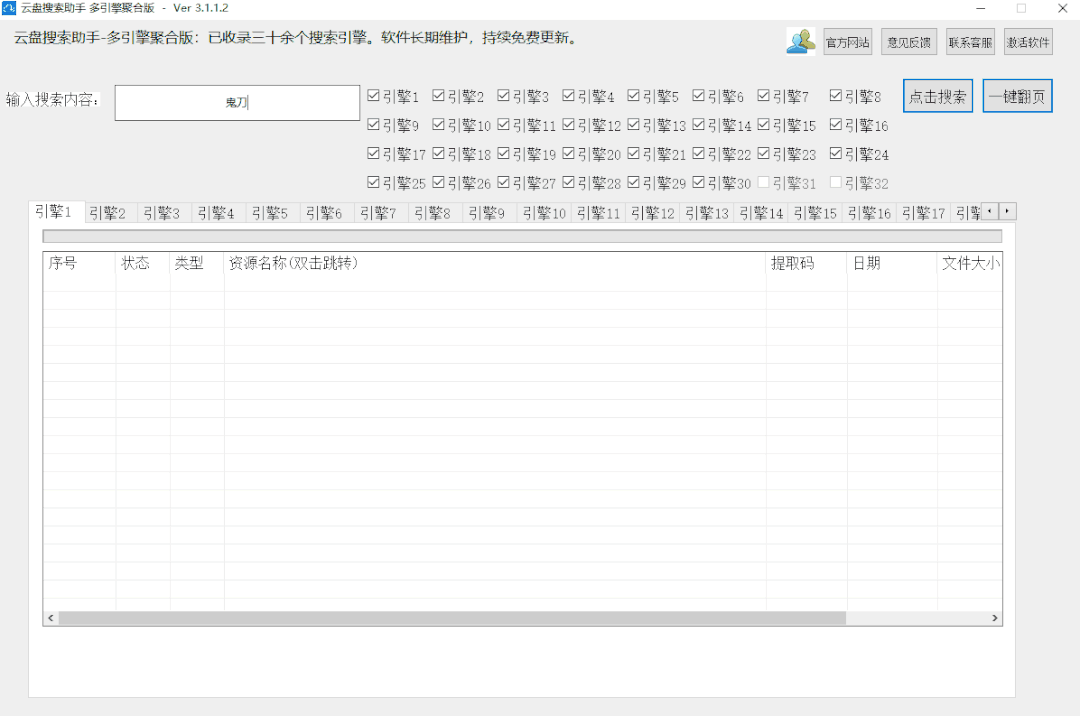Viewport: 1080px width, 716px height.
Task: Toggle the 引擎16 checkbox
Action: (x=836, y=126)
